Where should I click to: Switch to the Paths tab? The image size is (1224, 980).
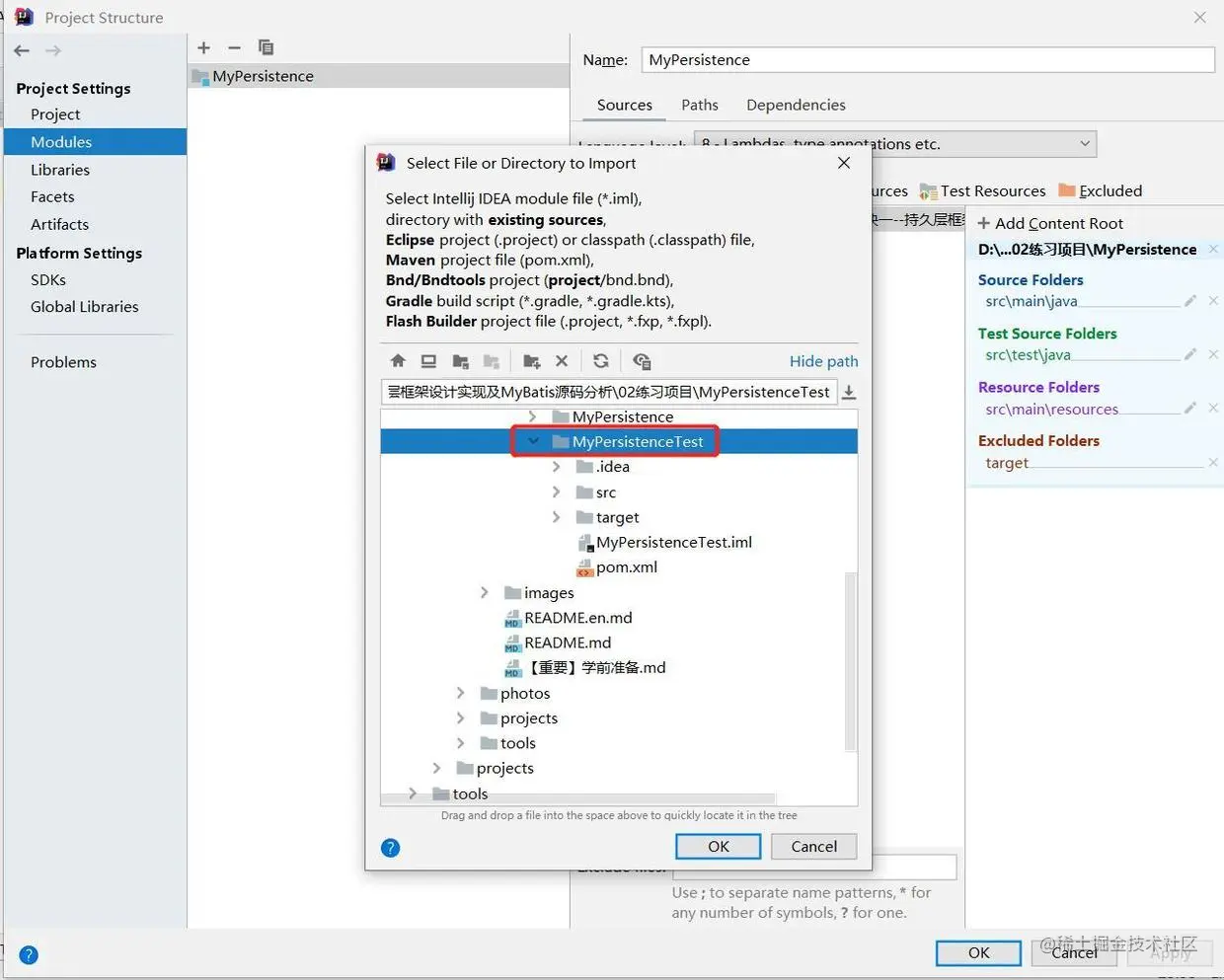tap(700, 105)
